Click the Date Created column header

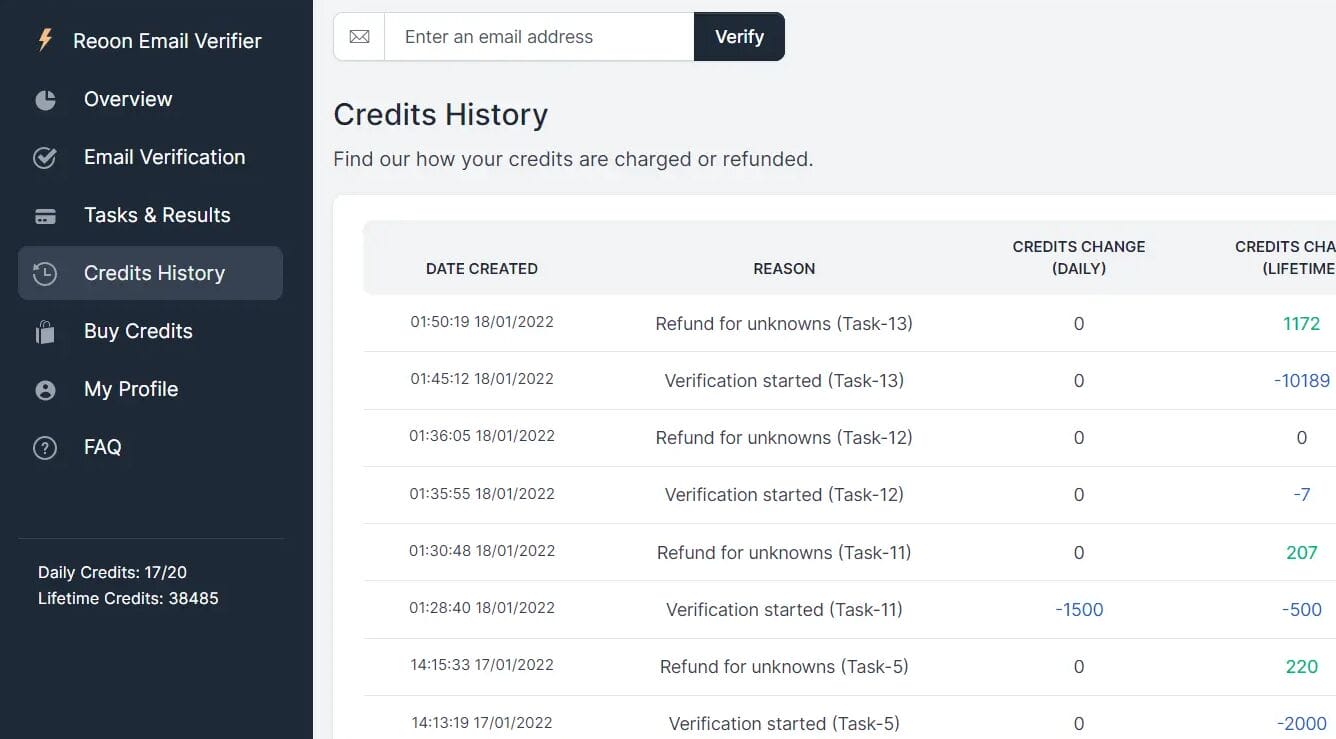click(482, 268)
